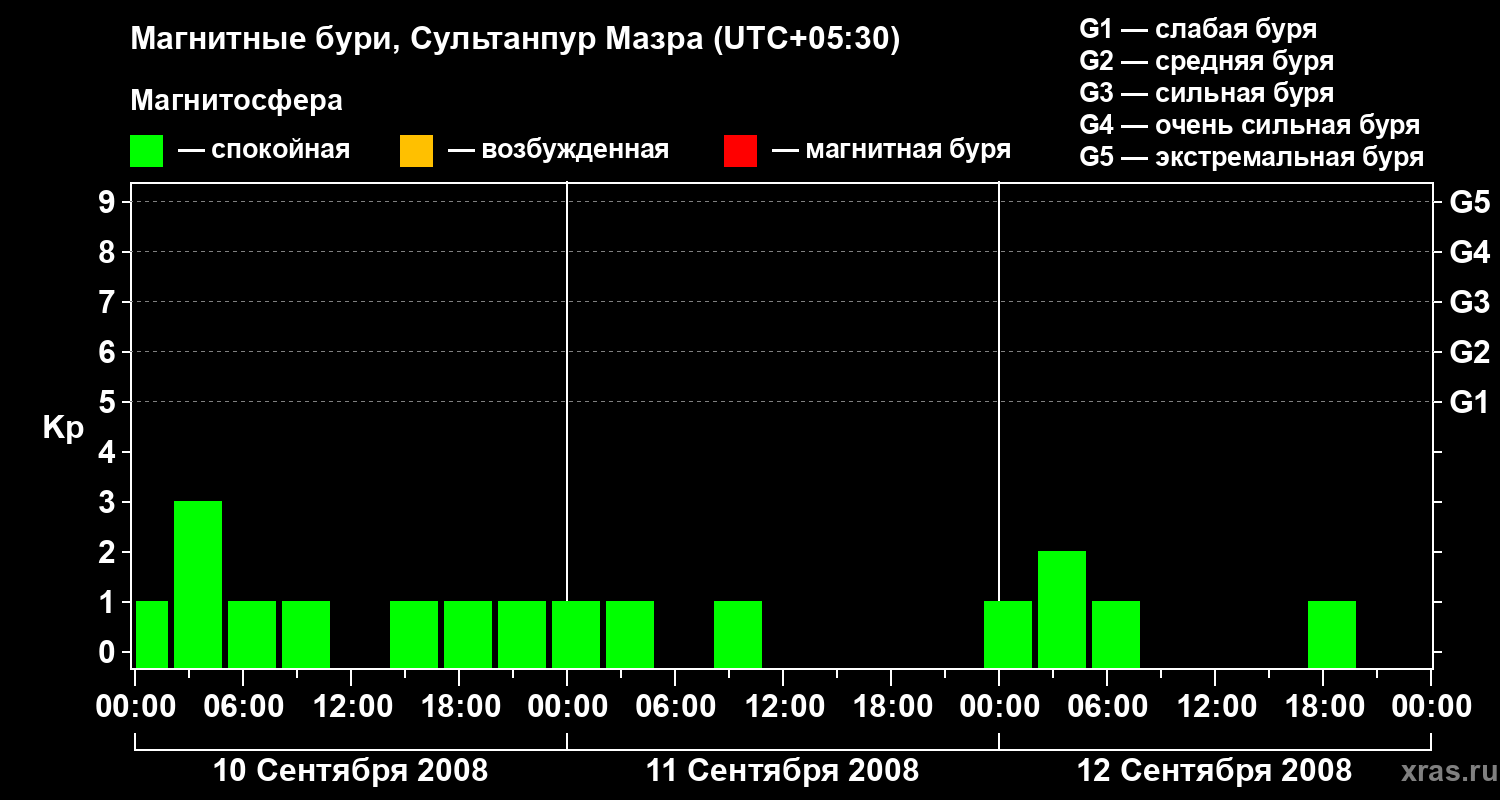The width and height of the screenshot is (1500, 800).
Task: Click the 'G1 — слабая буря' legend line
Action: [x=1198, y=29]
